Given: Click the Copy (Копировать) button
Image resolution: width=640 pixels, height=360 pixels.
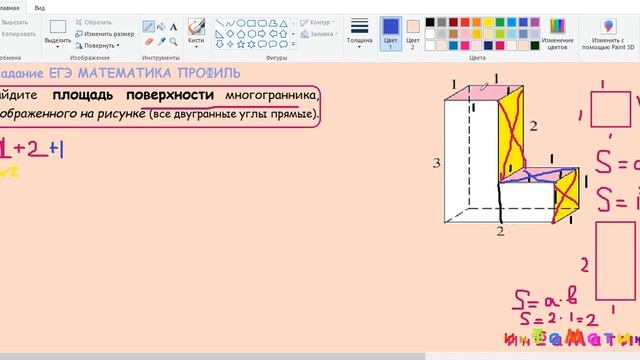Looking at the screenshot, I should pos(18,34).
